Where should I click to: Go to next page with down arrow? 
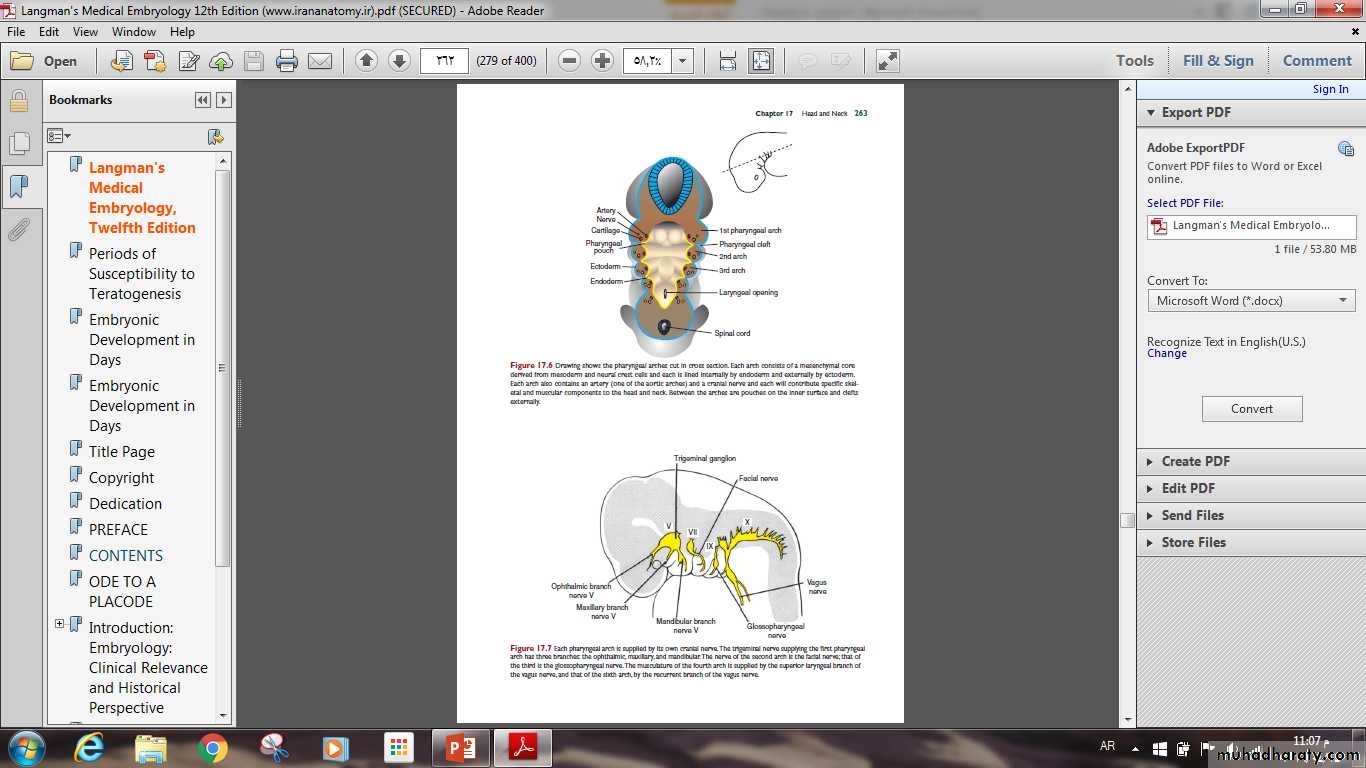pyautogui.click(x=399, y=61)
